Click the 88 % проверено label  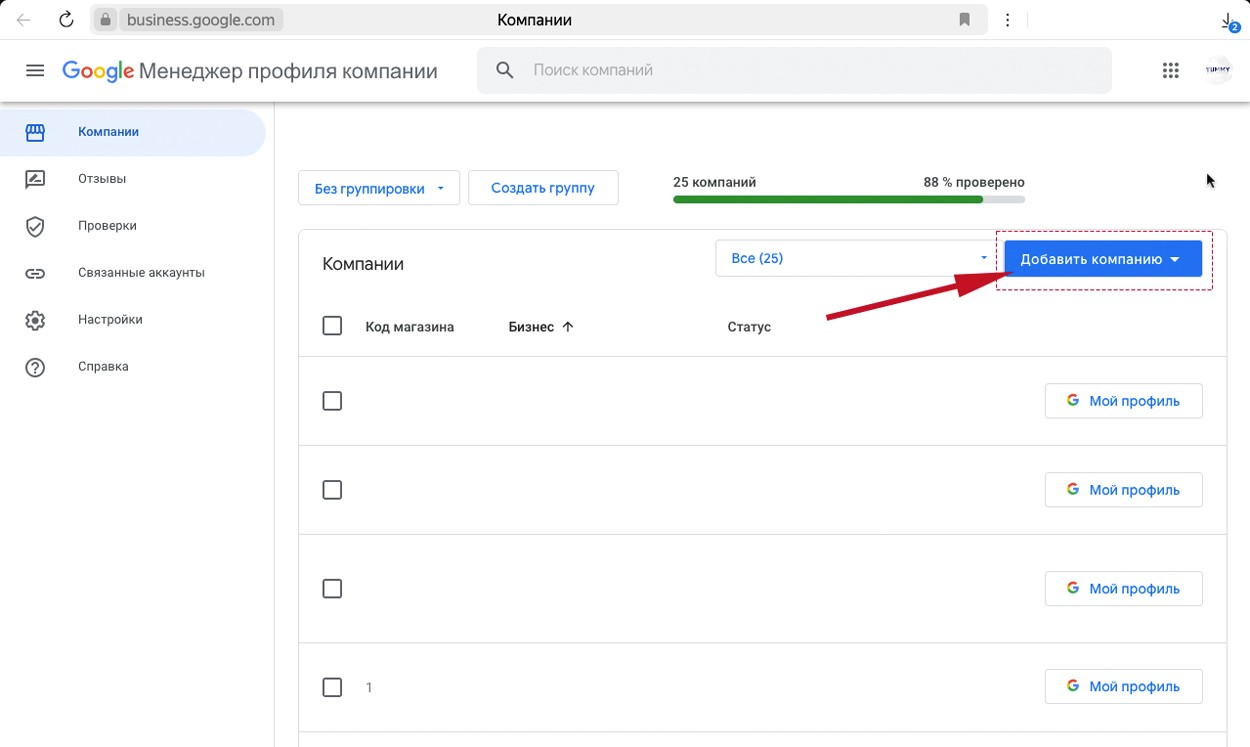(974, 182)
